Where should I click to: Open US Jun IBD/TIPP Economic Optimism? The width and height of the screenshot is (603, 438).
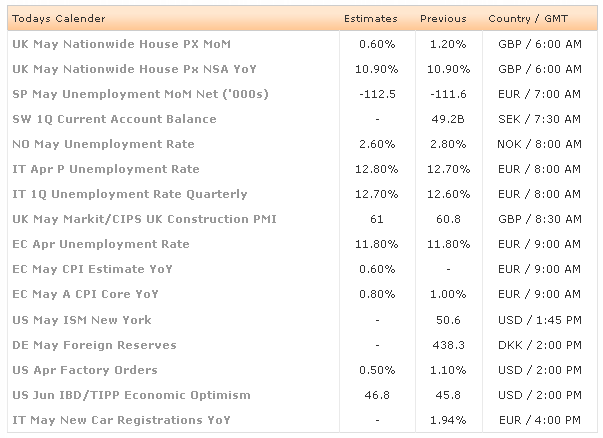pyautogui.click(x=131, y=395)
